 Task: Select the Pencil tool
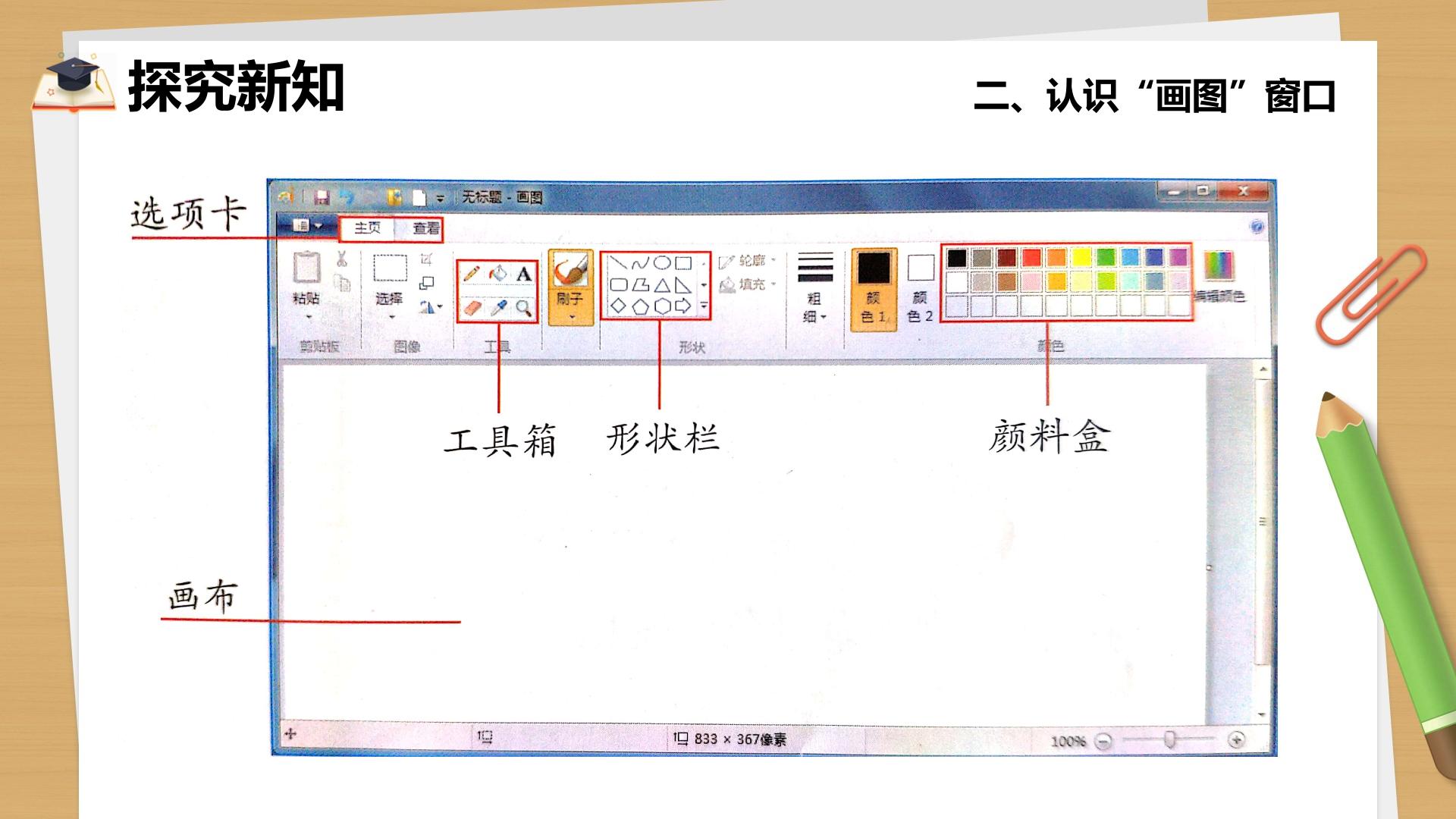[x=471, y=273]
